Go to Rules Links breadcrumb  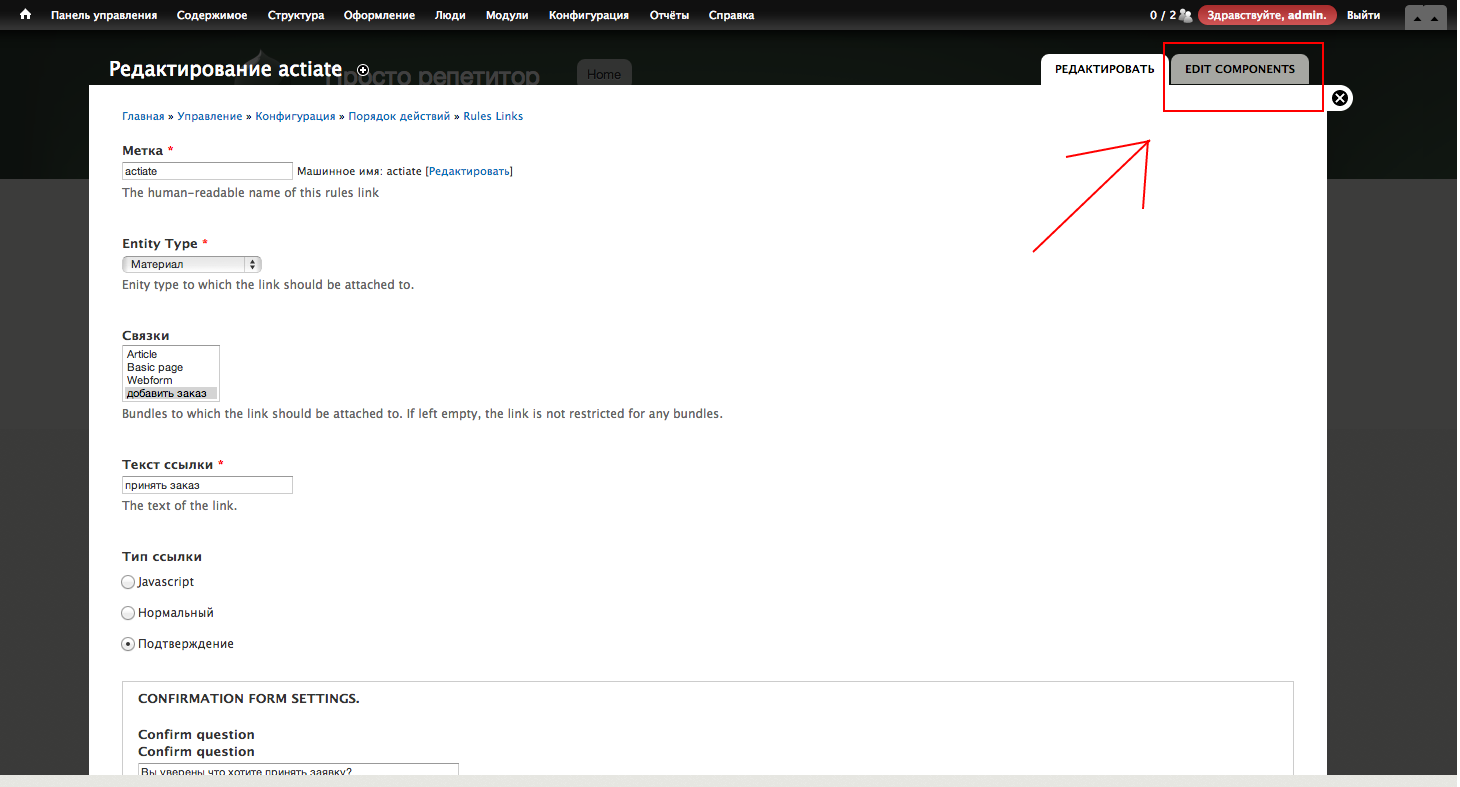click(x=493, y=116)
